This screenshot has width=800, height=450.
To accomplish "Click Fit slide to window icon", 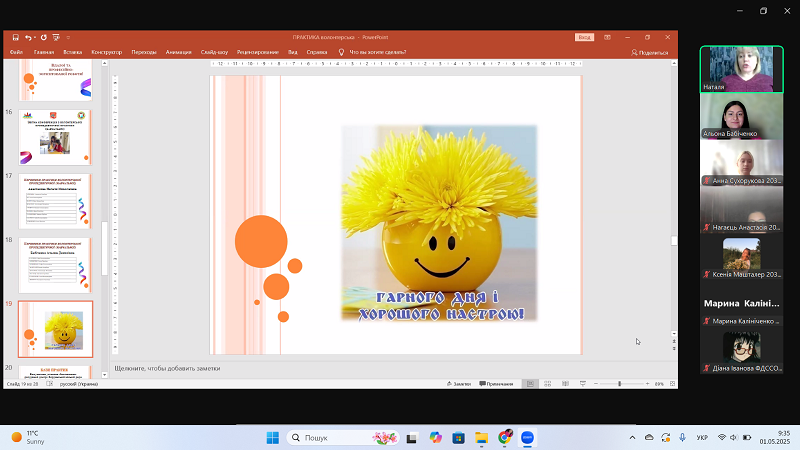I will 672,384.
